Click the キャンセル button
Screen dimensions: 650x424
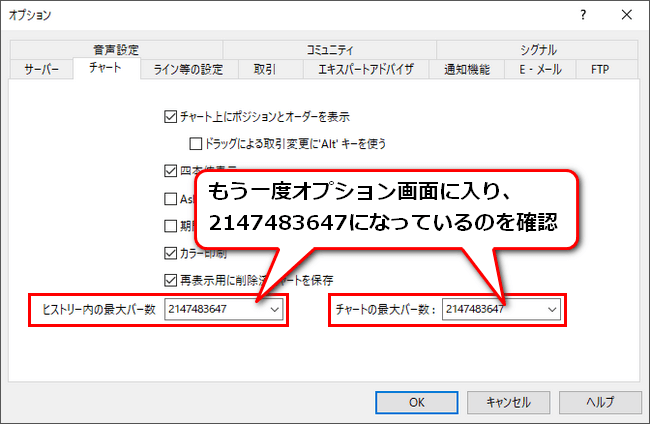coord(509,402)
